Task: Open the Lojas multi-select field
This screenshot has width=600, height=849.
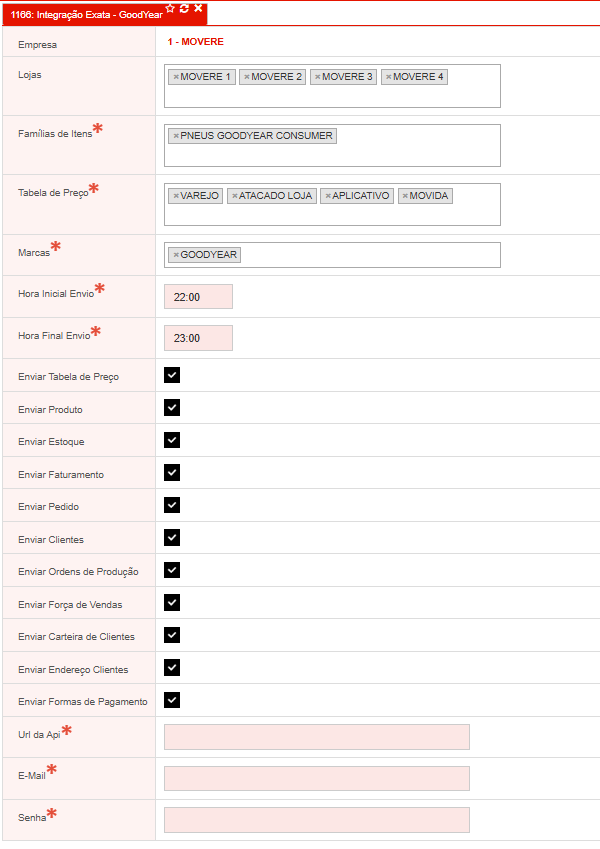Action: (332, 86)
